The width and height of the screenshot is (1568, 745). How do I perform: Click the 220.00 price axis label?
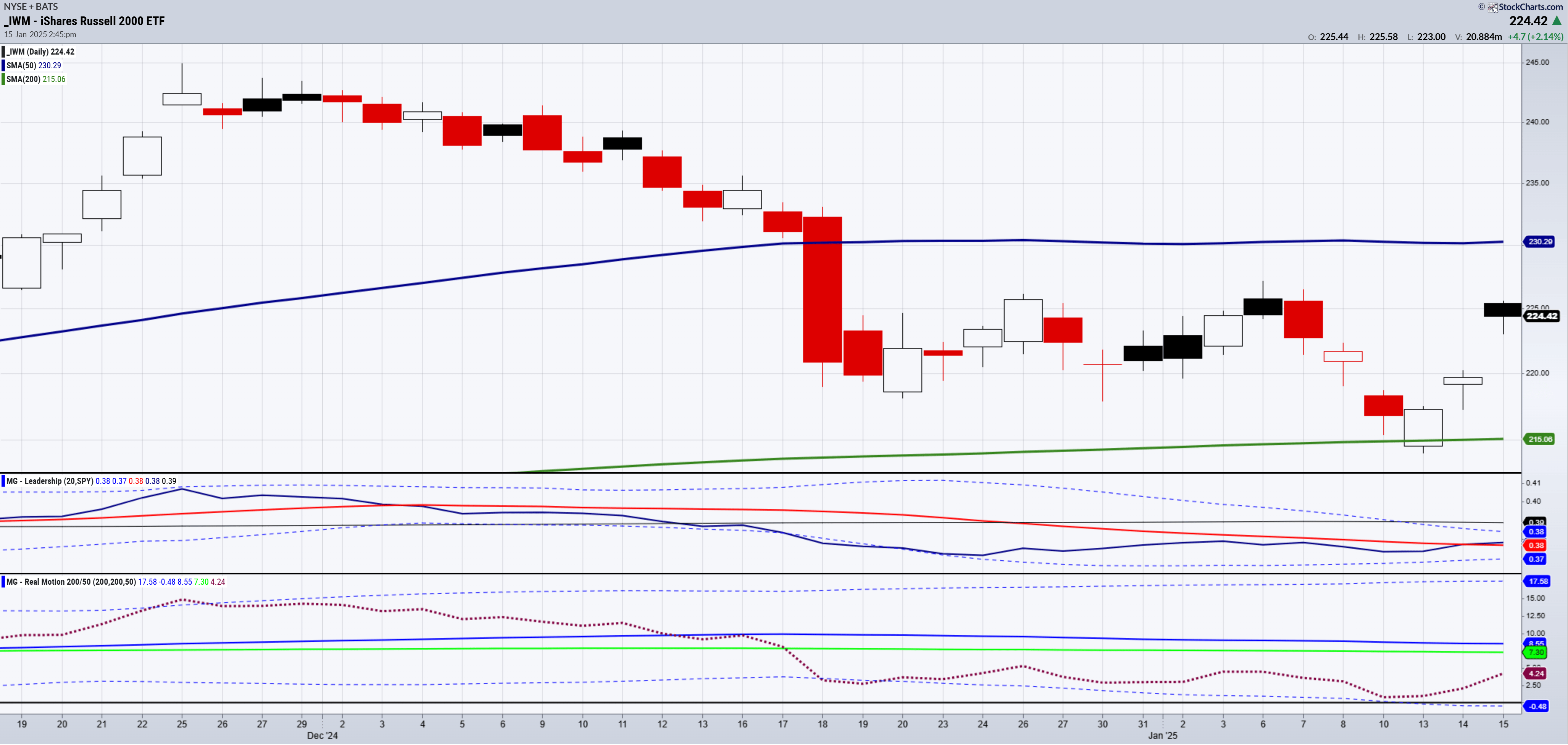pos(1537,372)
